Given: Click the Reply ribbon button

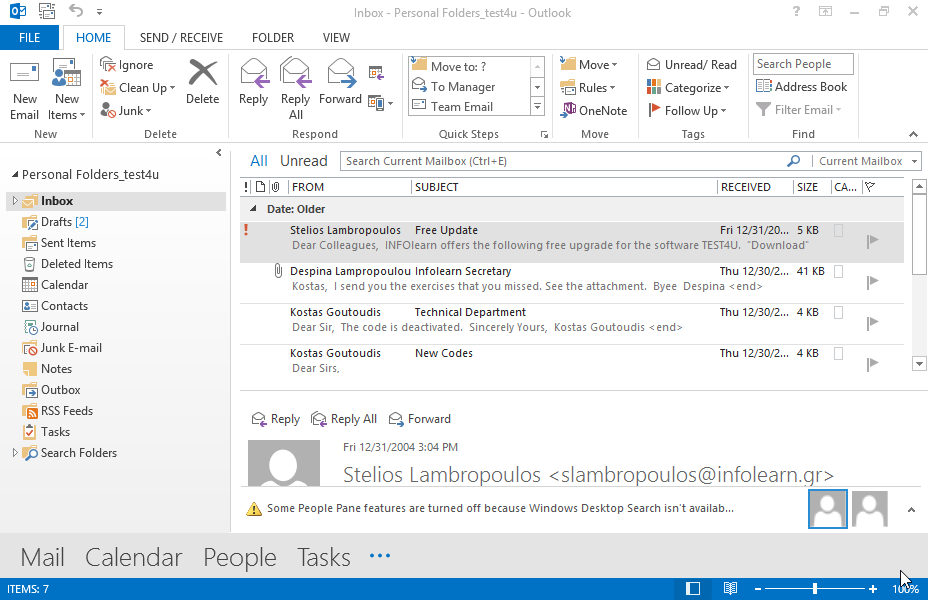Looking at the screenshot, I should coord(253,83).
